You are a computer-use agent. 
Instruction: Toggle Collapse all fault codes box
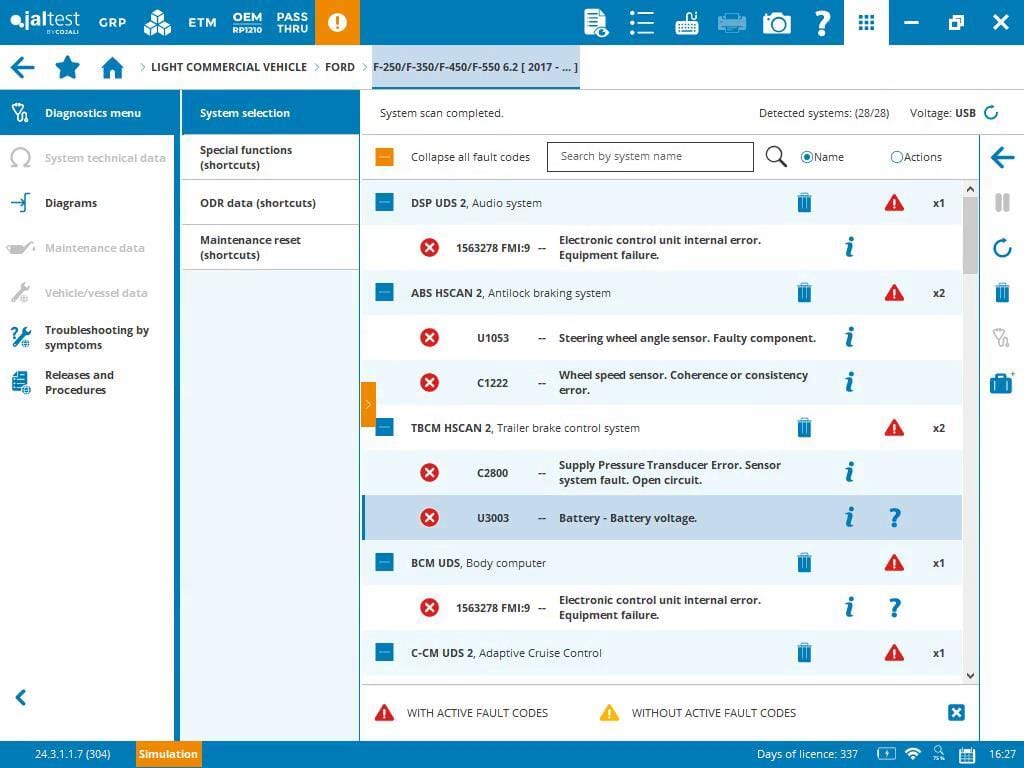pos(385,157)
